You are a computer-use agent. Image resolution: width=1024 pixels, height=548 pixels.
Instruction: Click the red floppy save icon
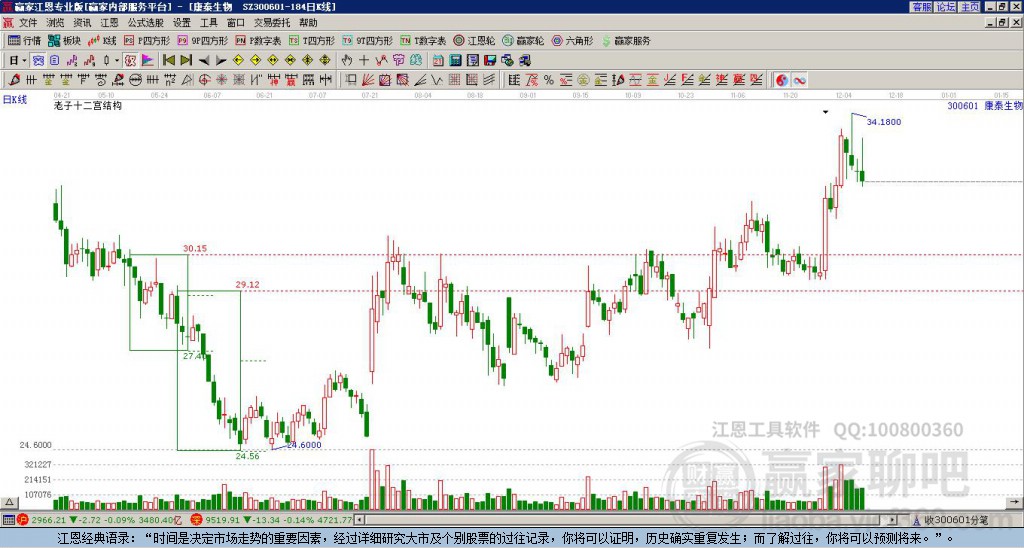click(x=490, y=60)
